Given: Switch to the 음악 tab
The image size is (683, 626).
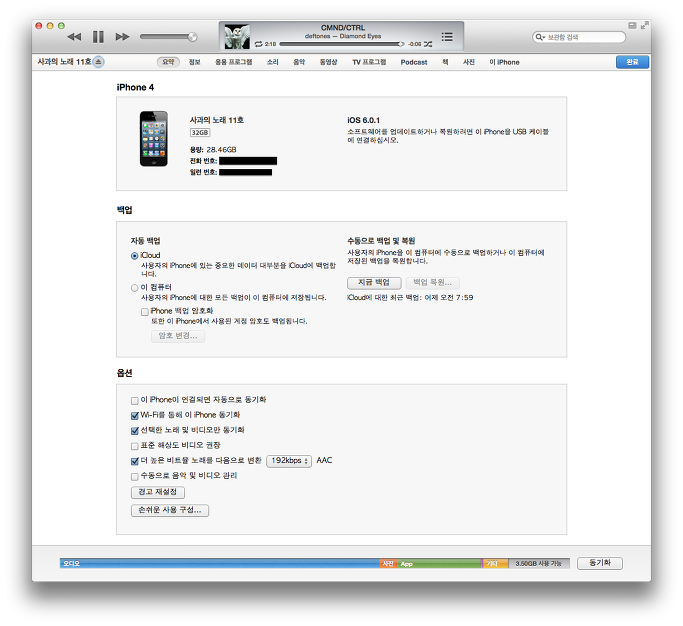Looking at the screenshot, I should (x=299, y=62).
